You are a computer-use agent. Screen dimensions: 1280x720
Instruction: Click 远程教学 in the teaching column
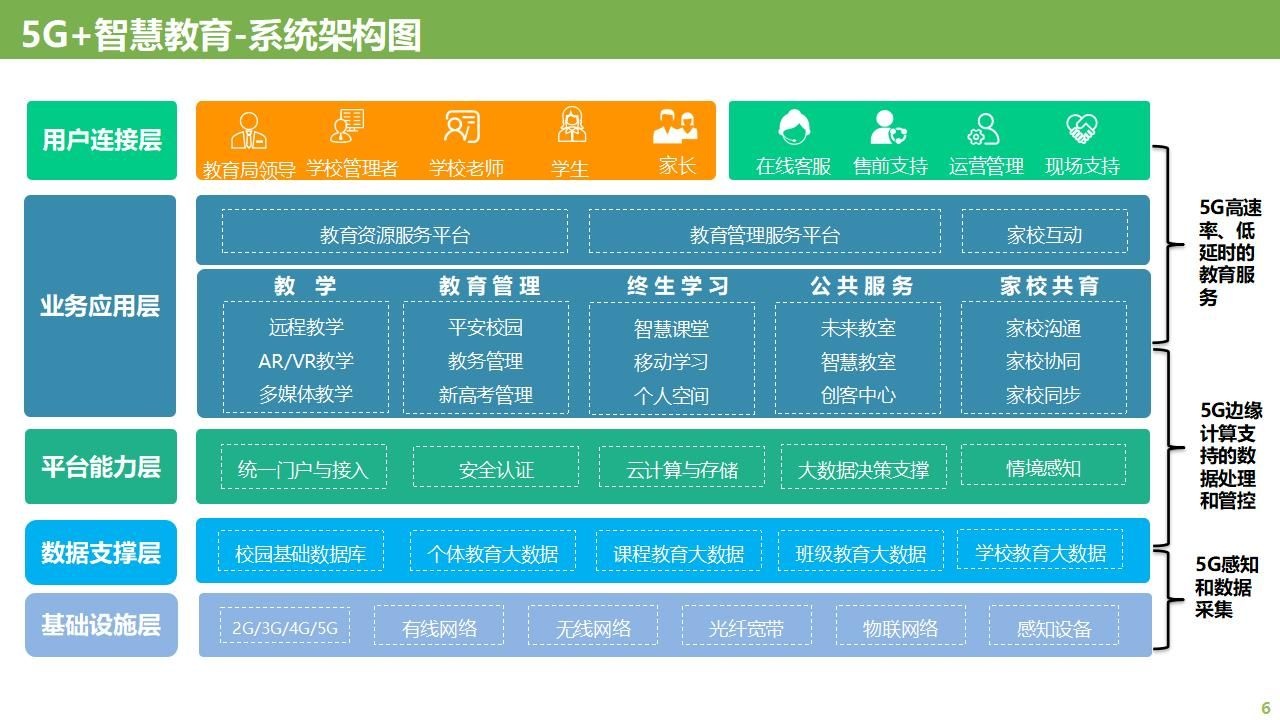pos(306,327)
